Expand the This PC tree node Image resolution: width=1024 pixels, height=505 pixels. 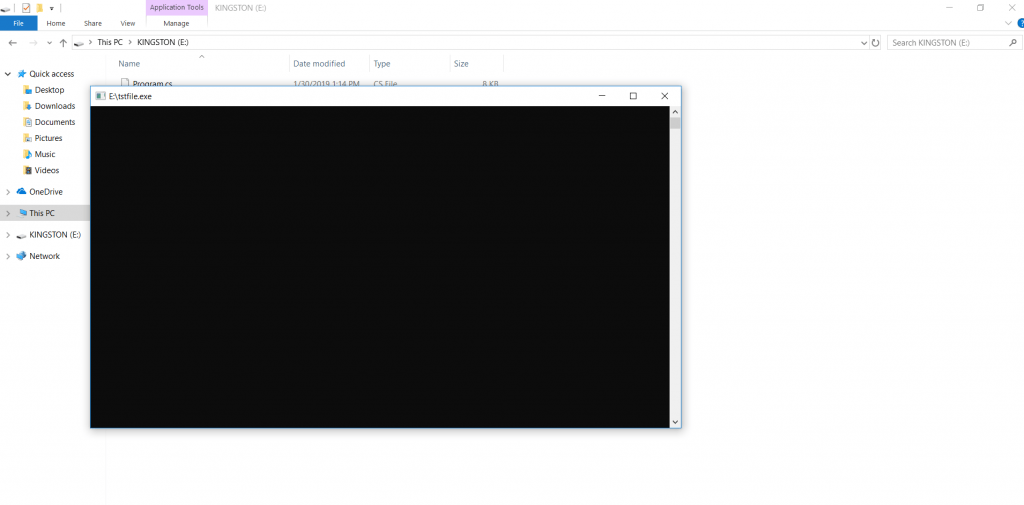(x=8, y=214)
